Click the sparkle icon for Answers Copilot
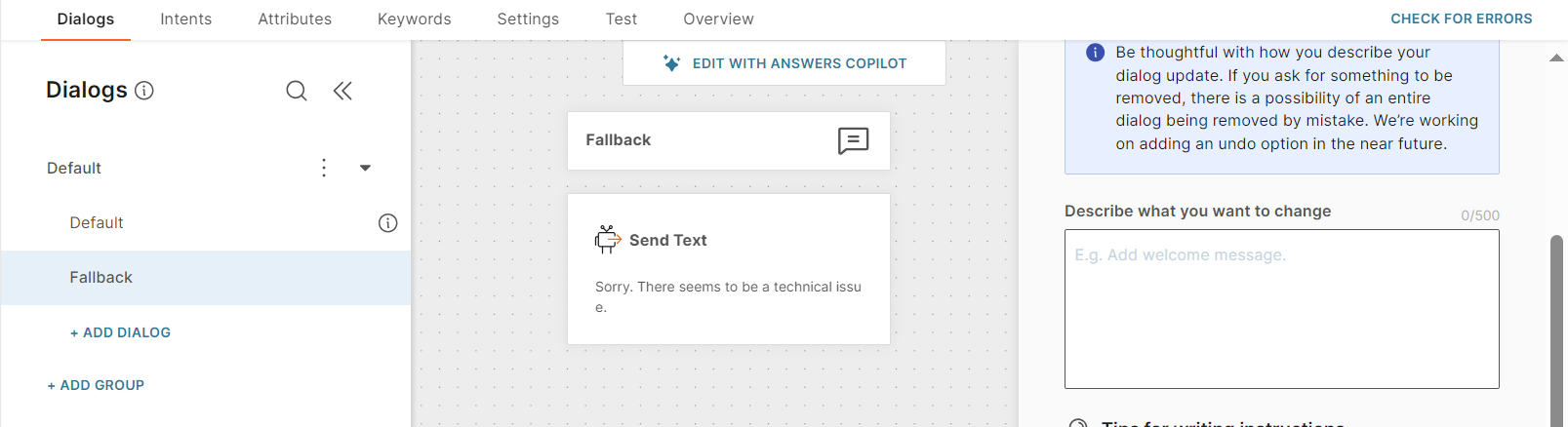 coord(671,63)
